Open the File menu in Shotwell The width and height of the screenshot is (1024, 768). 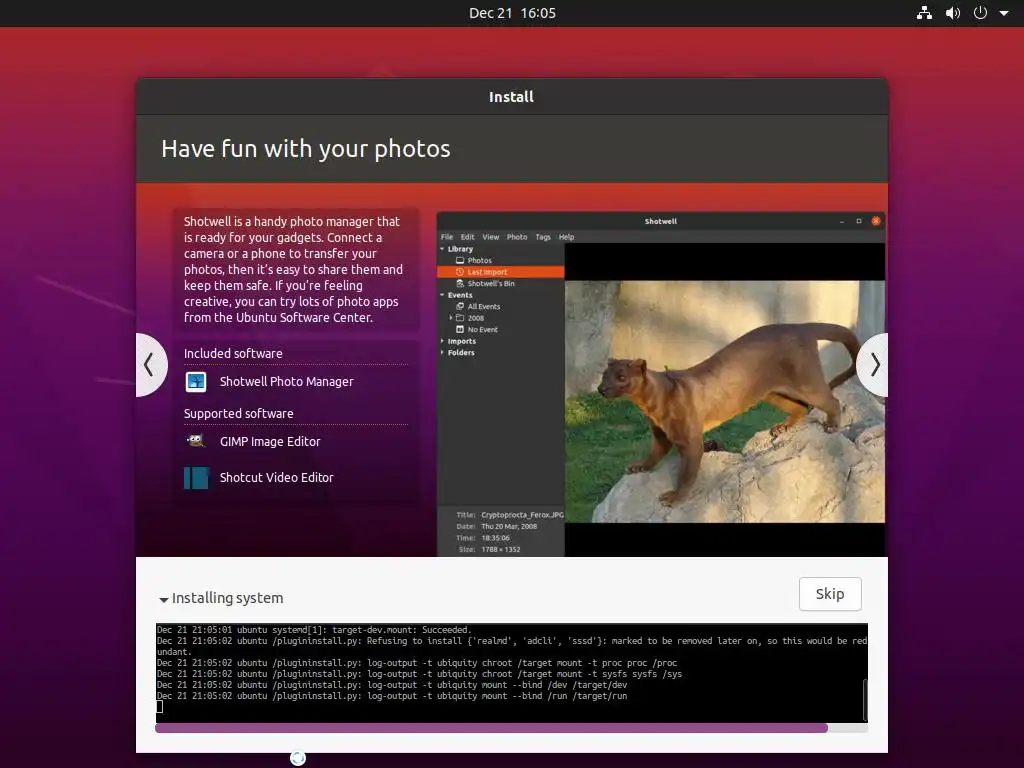click(x=447, y=237)
